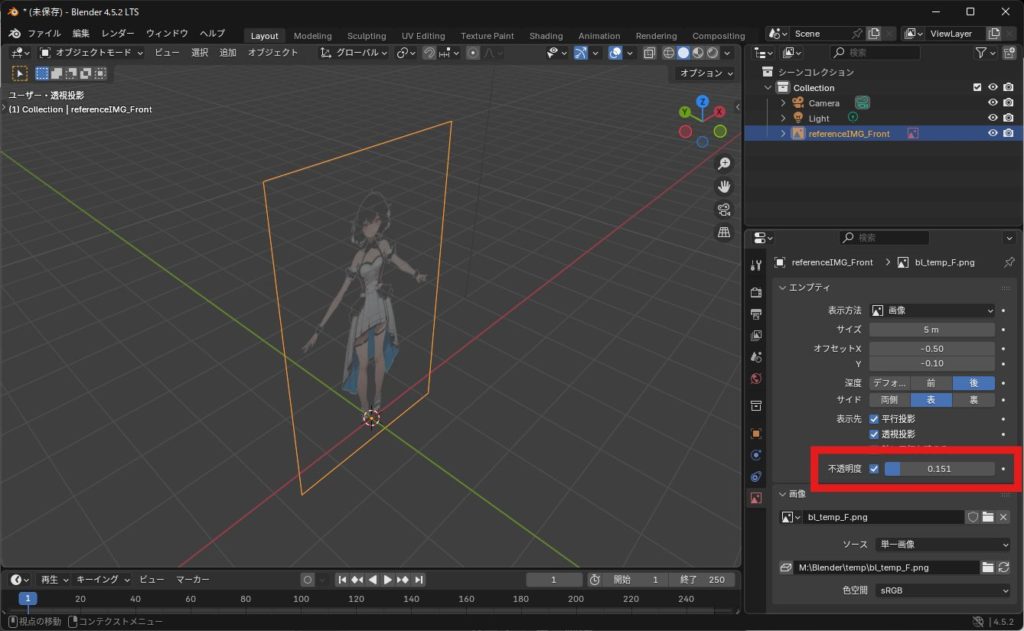This screenshot has height=631, width=1024.
Task: Uncheck the 不透明度 checkbox
Action: [x=874, y=468]
